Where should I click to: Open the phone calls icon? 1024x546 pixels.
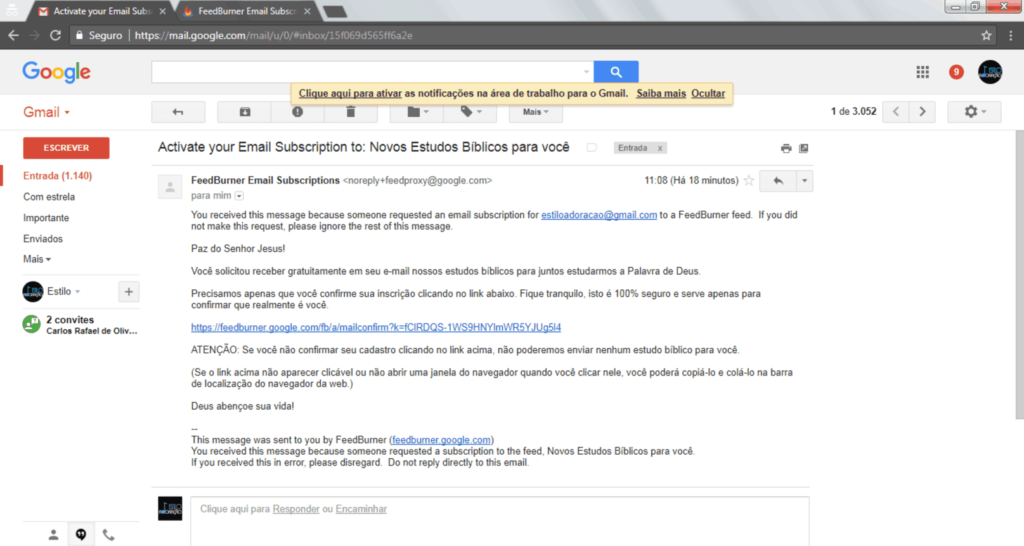coord(108,535)
